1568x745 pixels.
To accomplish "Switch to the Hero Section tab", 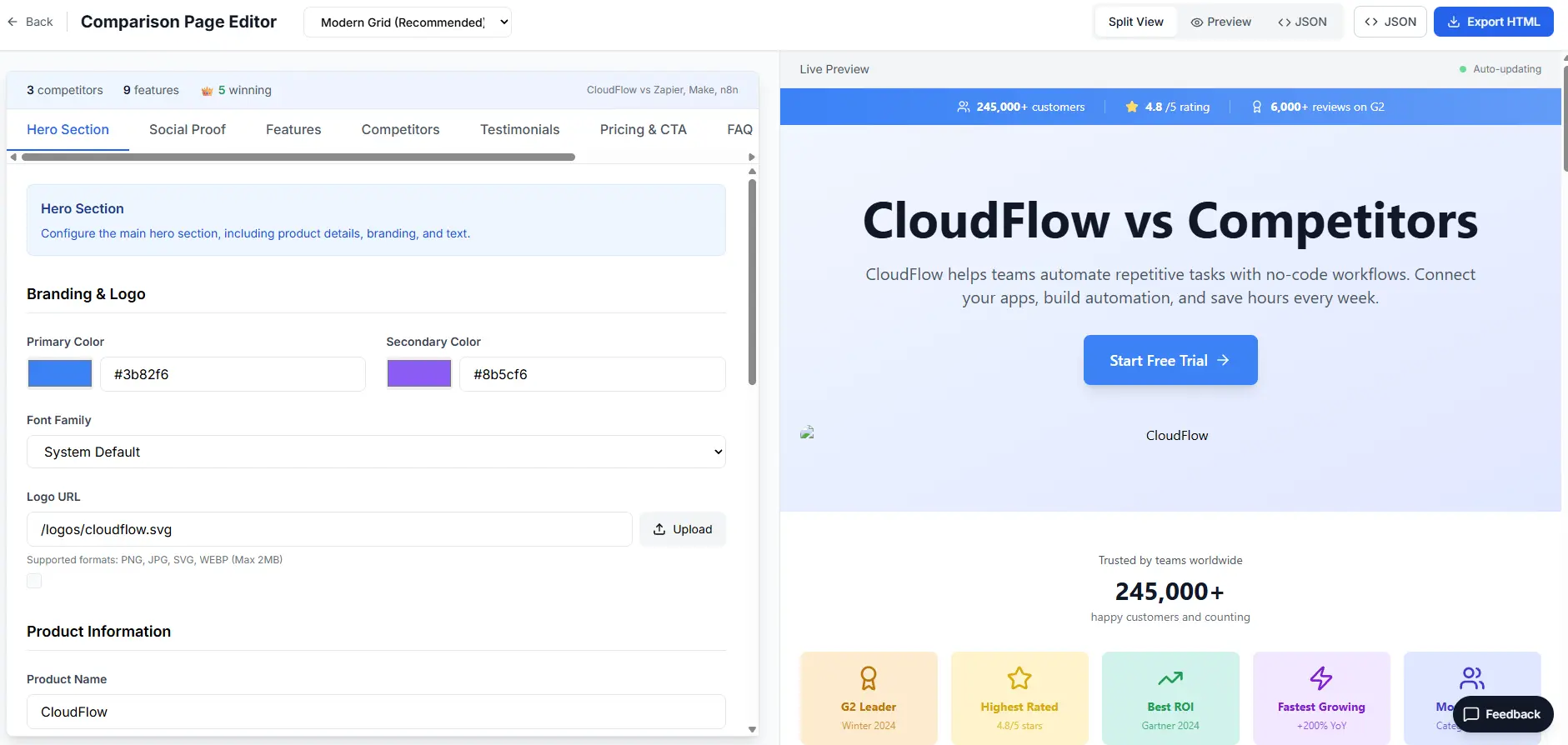I will 68,129.
